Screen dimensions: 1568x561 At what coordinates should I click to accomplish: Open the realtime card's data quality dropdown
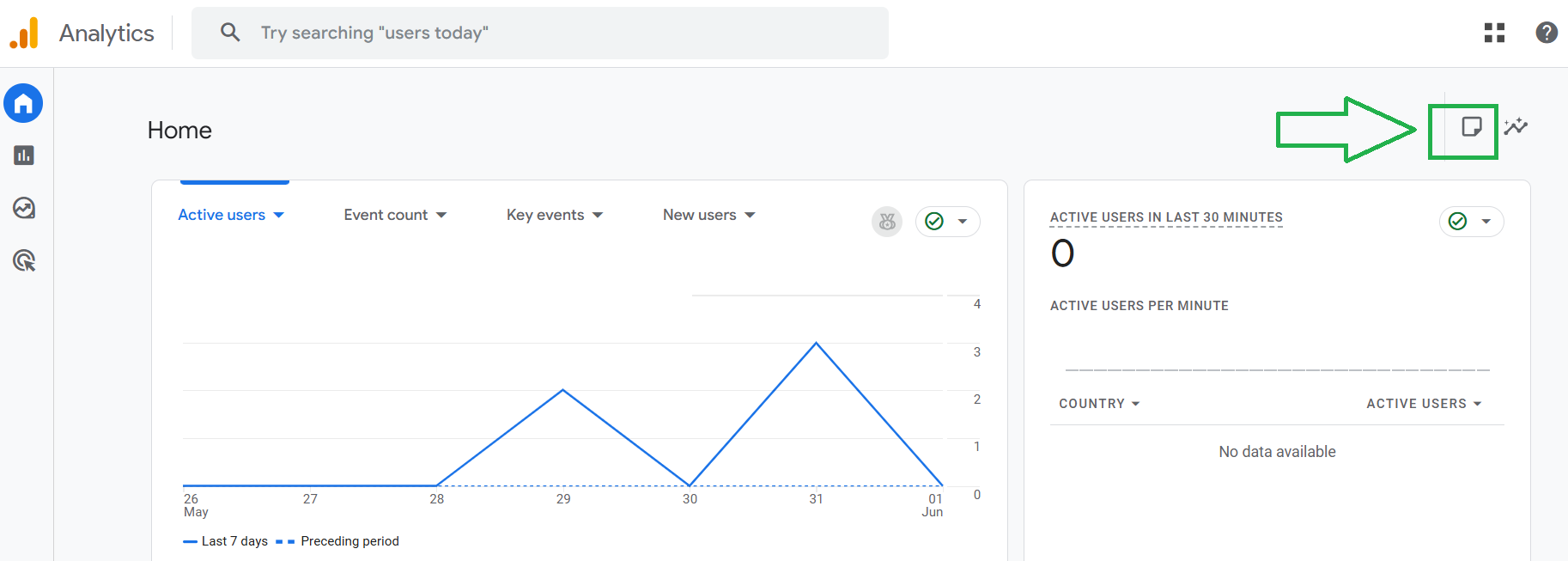coord(1471,222)
